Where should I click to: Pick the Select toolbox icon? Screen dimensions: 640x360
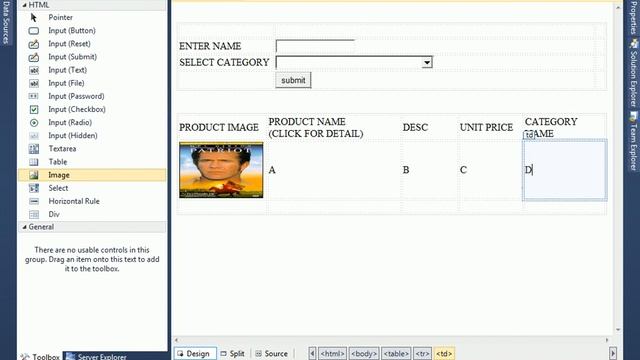click(x=34, y=188)
